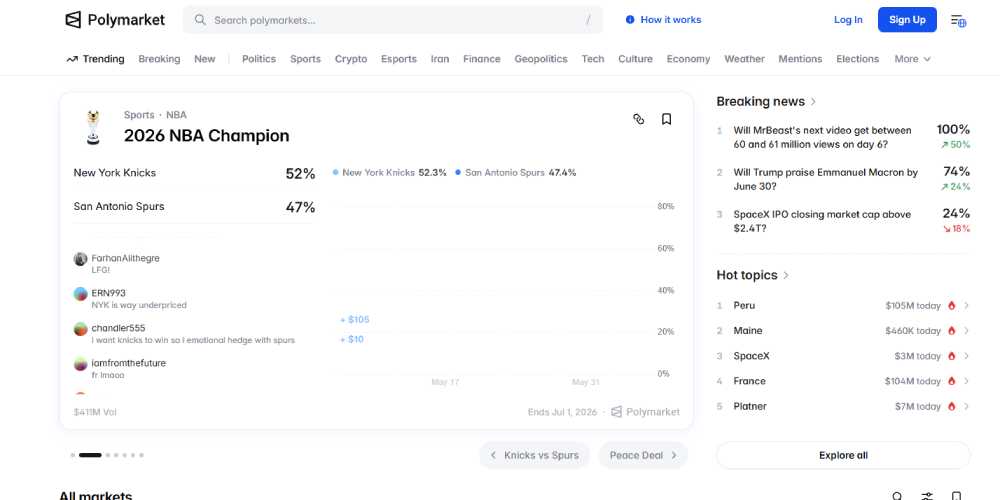Click the chevron on the Peru row
The width and height of the screenshot is (1000, 500).
click(x=966, y=305)
